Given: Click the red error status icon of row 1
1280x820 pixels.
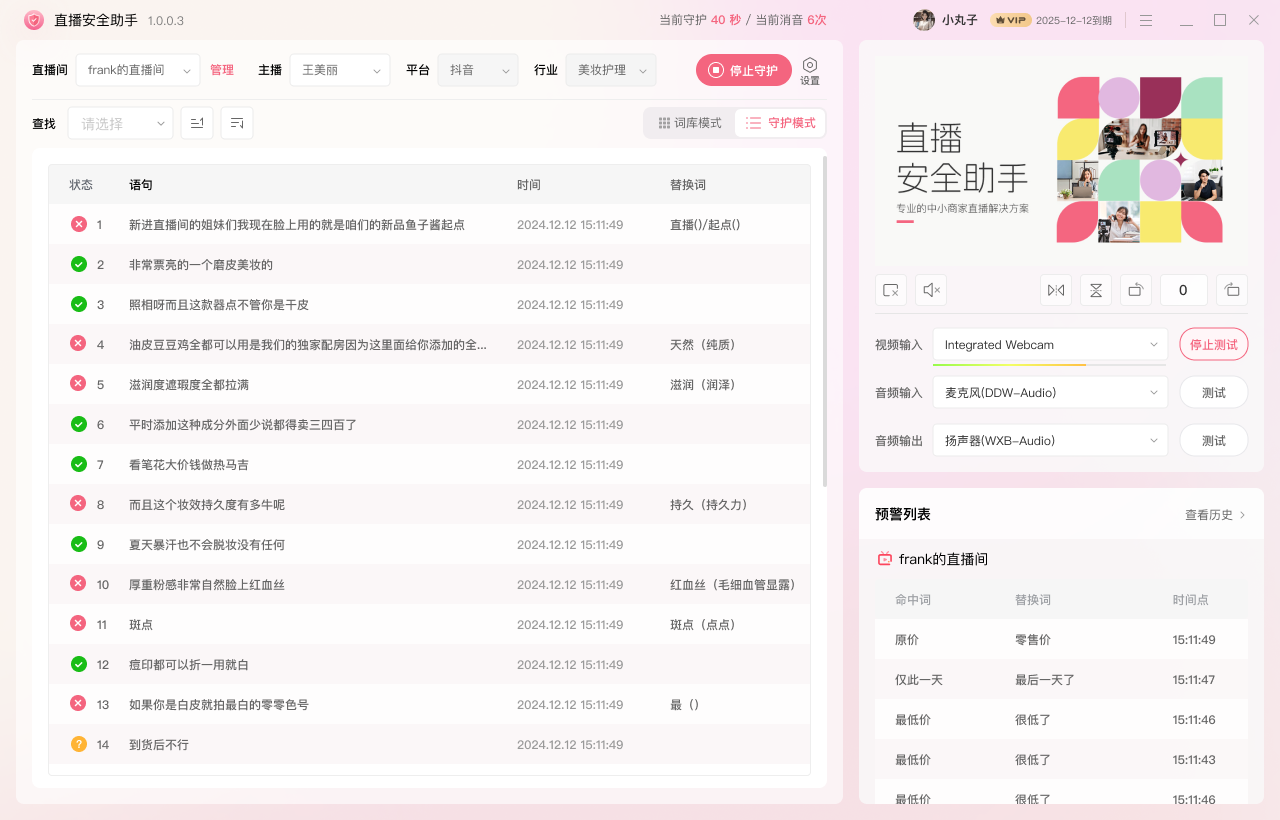Looking at the screenshot, I should [79, 224].
